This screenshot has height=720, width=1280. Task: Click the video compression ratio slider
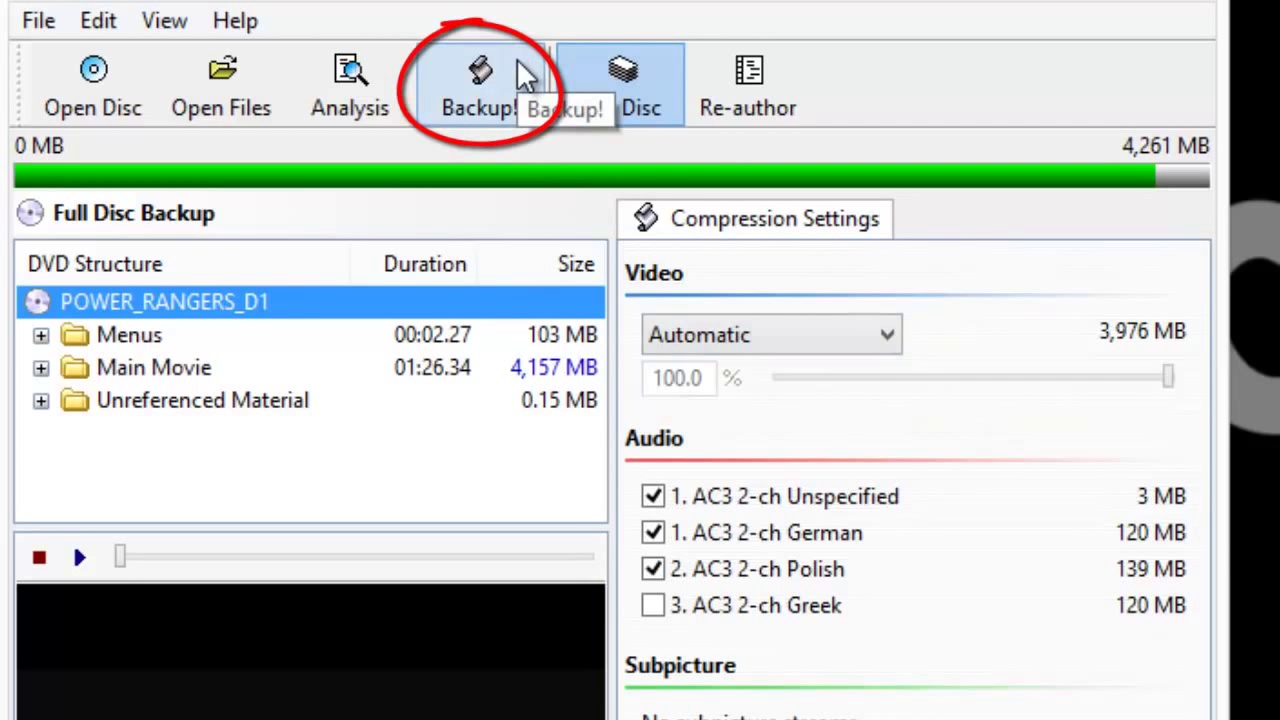click(x=970, y=377)
